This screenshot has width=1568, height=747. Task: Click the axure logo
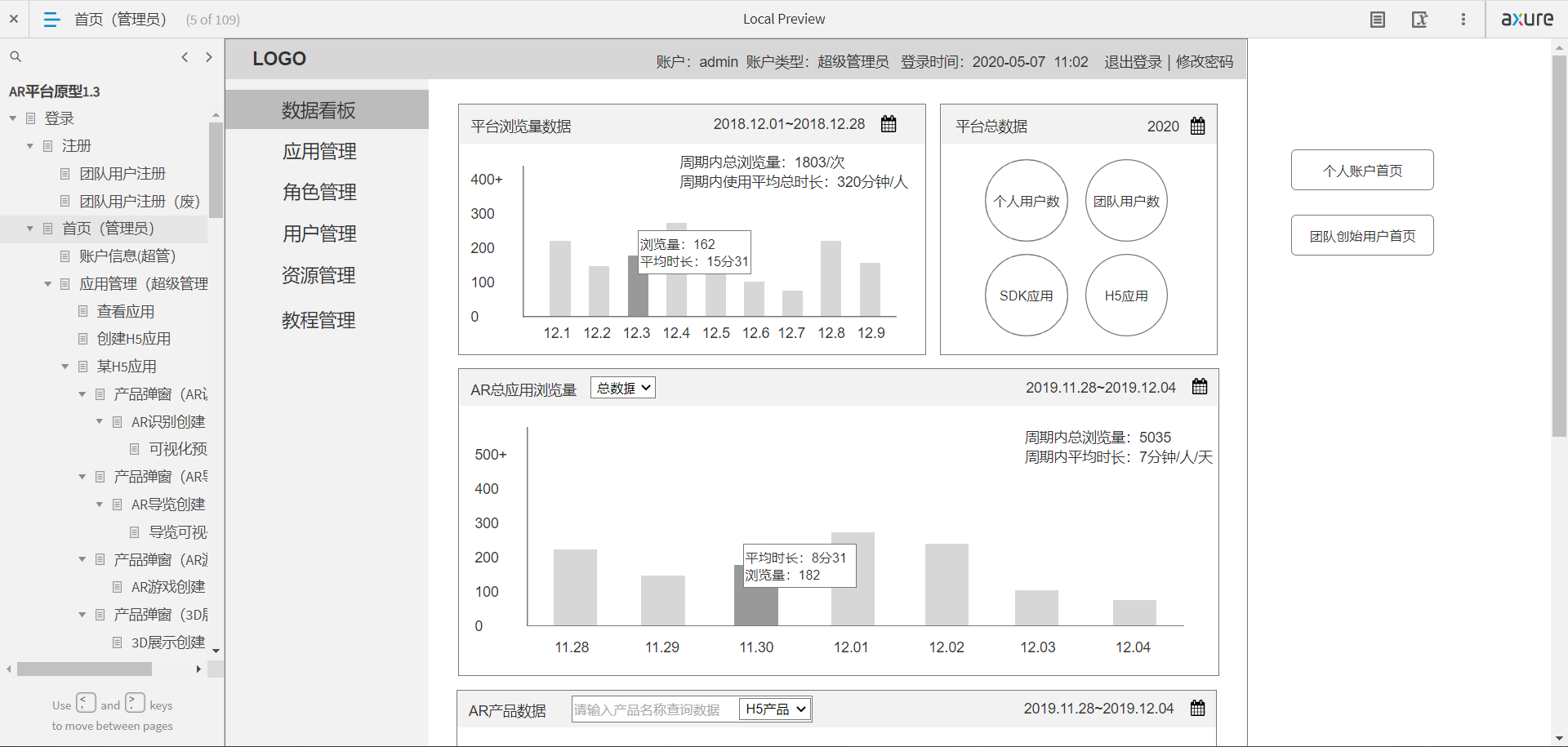click(x=1527, y=19)
